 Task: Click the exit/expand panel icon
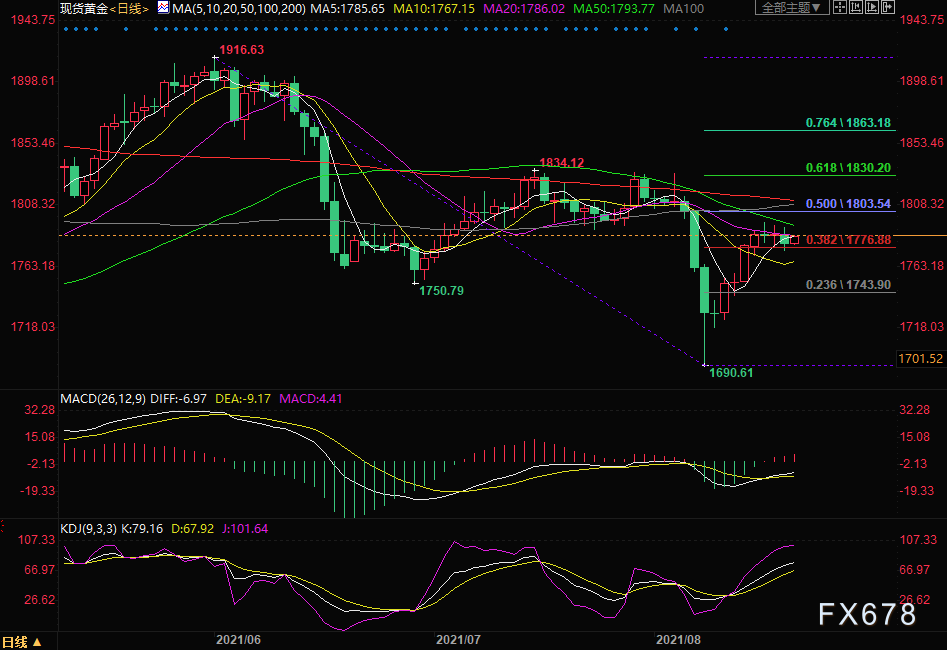887,8
